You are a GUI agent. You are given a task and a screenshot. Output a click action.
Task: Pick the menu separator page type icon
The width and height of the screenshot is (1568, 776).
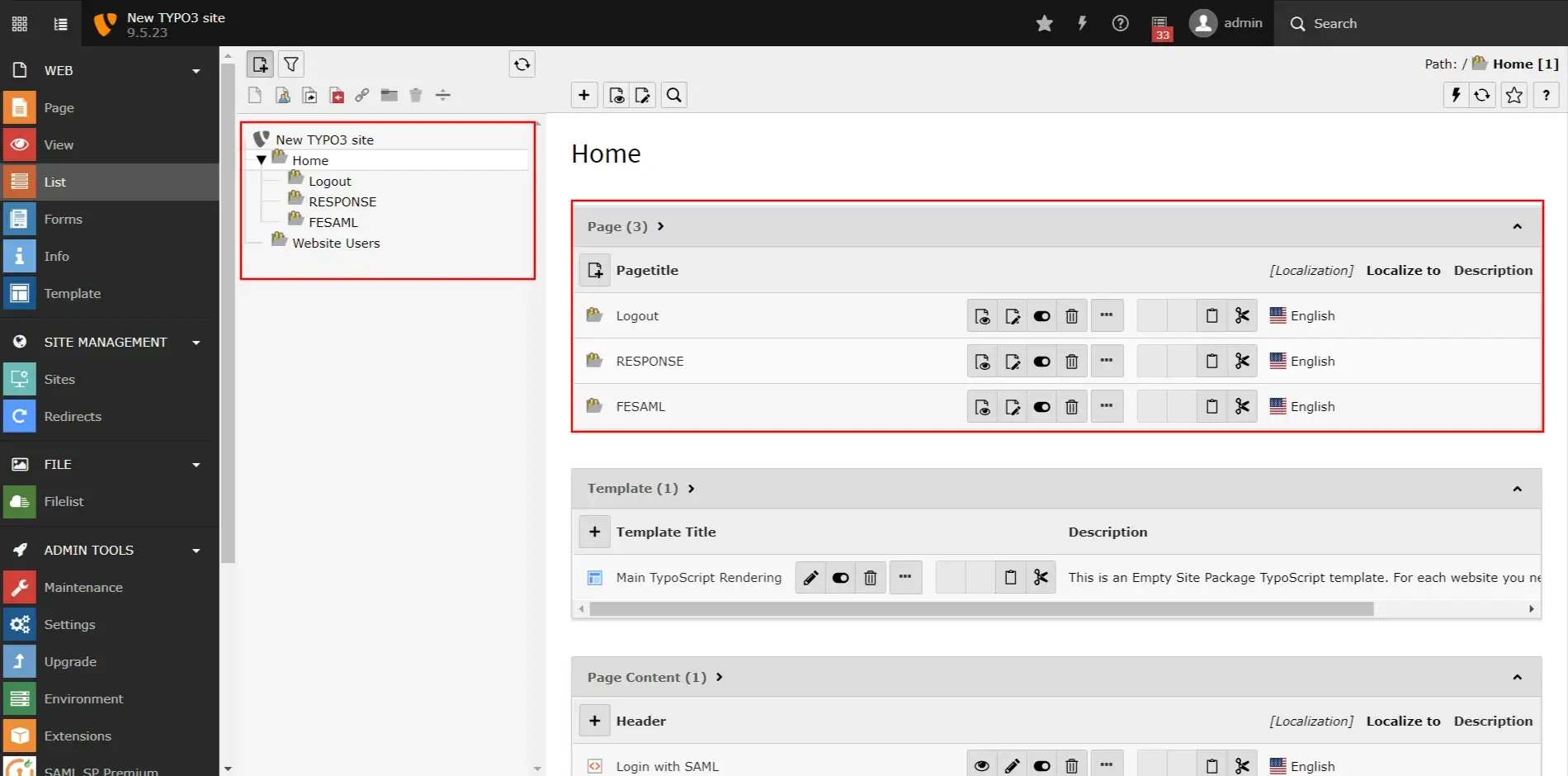(443, 96)
